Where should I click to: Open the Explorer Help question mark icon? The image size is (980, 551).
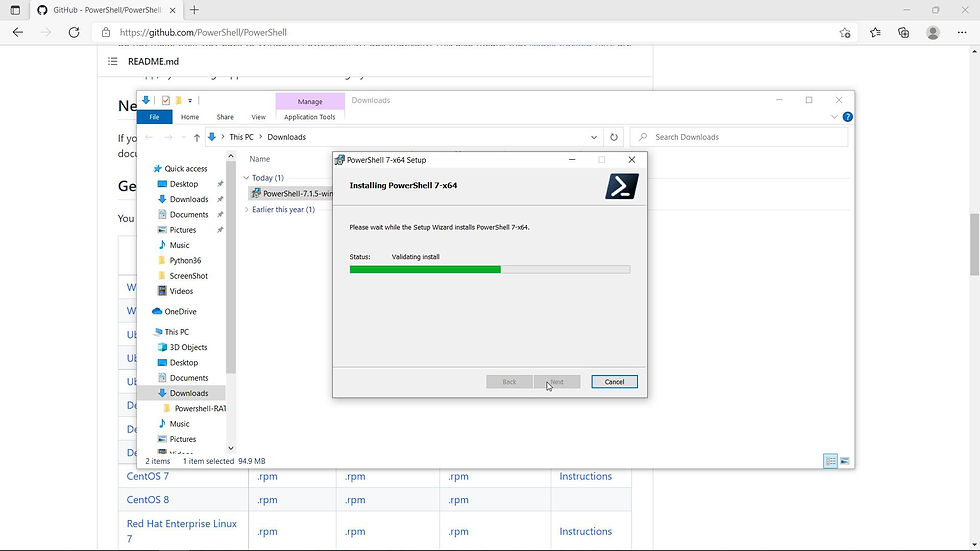coord(848,117)
